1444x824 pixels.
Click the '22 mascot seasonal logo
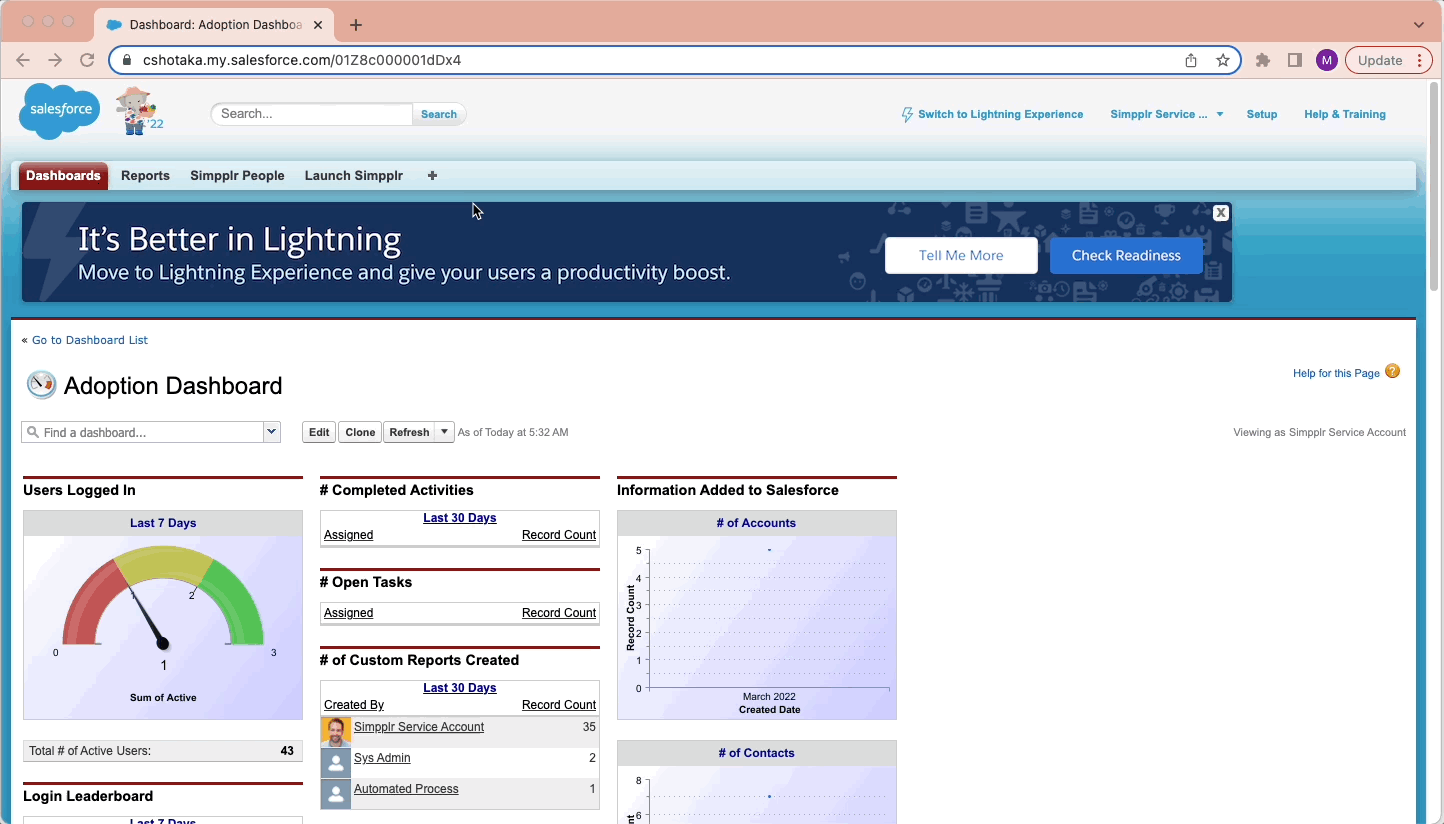[139, 110]
